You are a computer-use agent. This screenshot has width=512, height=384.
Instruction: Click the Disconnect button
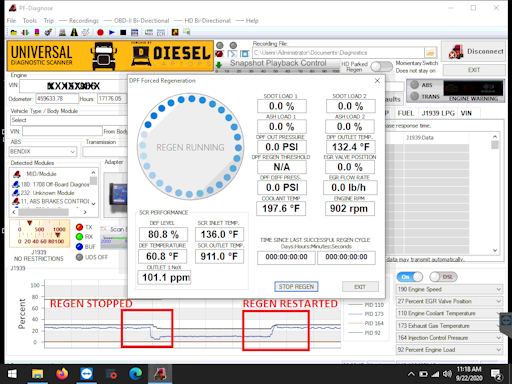point(474,52)
